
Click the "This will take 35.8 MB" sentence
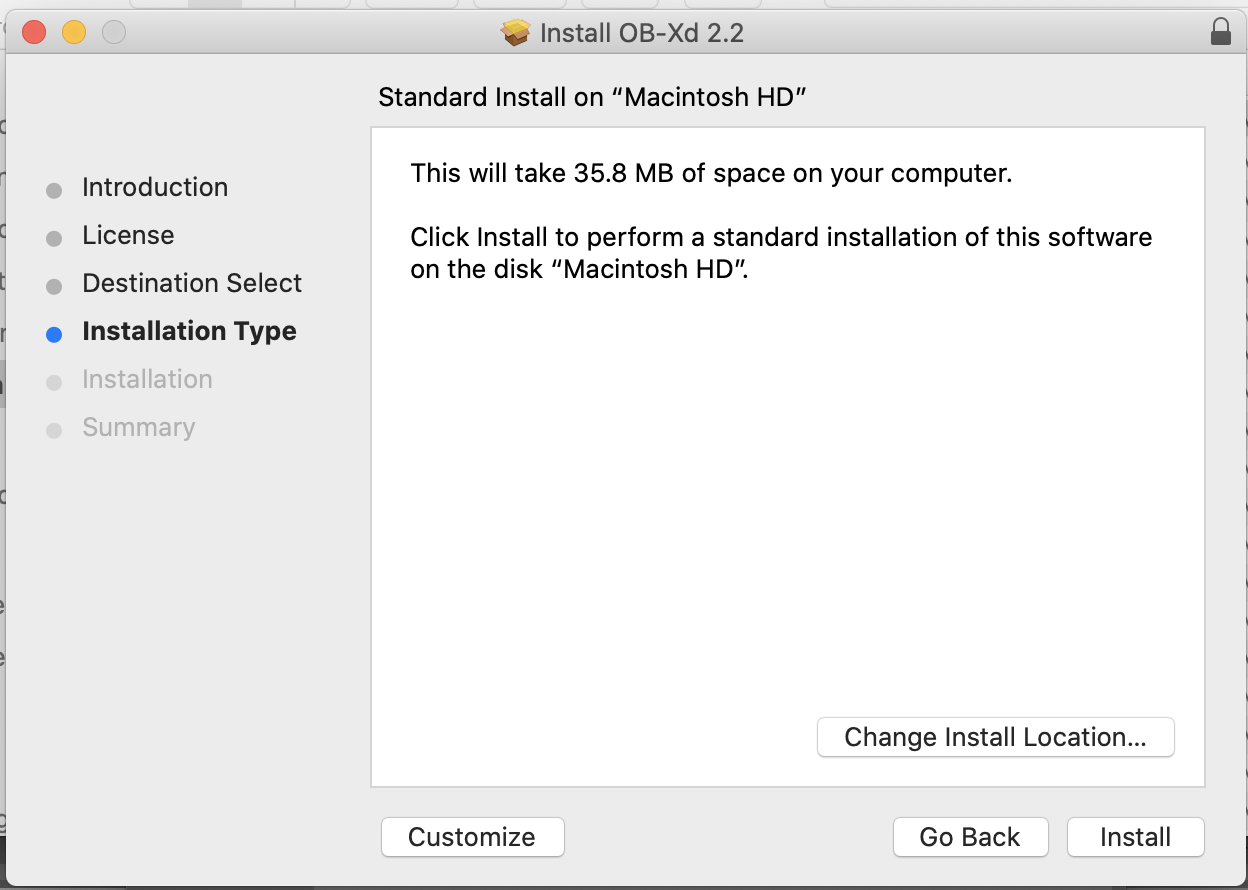712,173
